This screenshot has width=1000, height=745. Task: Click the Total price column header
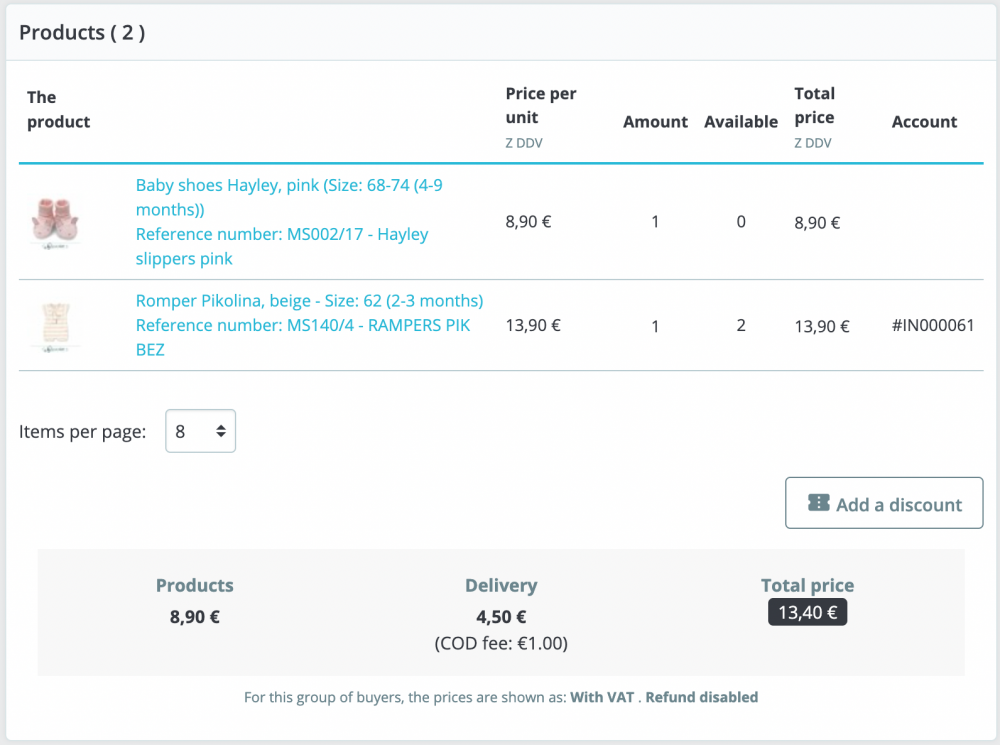point(814,106)
